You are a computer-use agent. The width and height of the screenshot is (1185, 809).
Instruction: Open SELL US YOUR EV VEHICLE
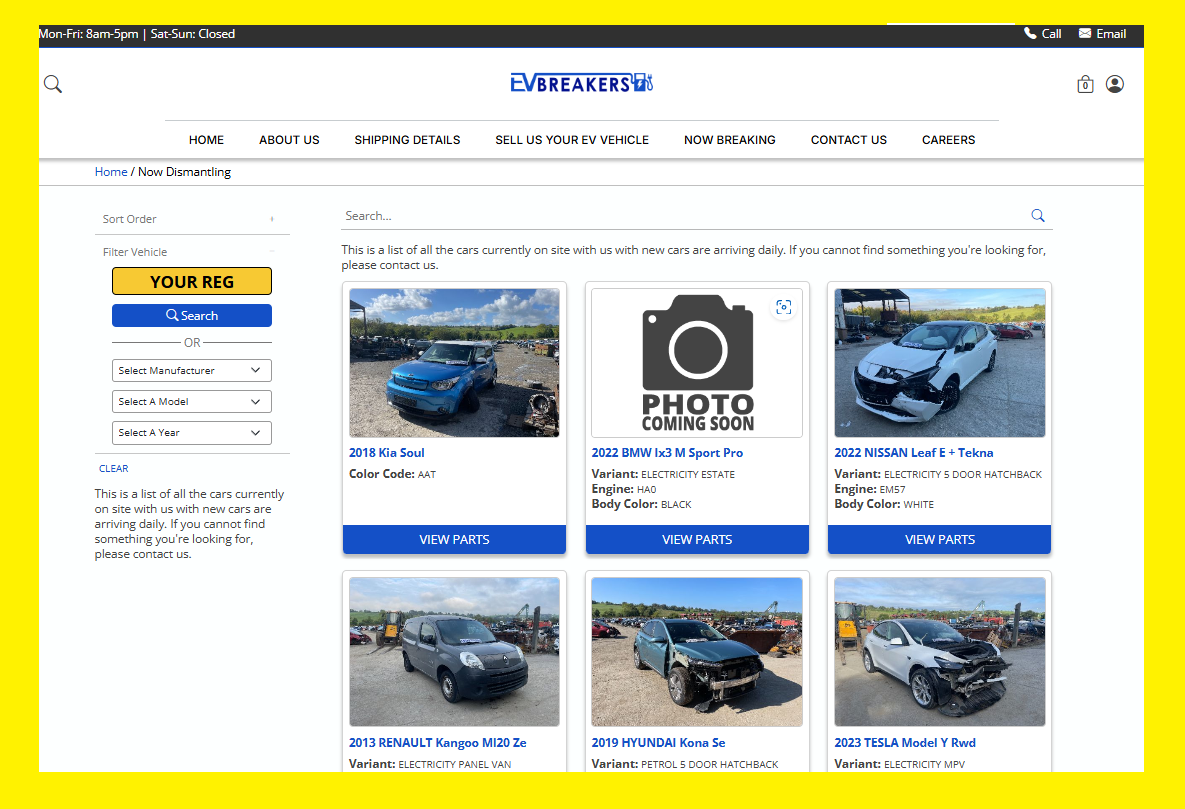(572, 140)
